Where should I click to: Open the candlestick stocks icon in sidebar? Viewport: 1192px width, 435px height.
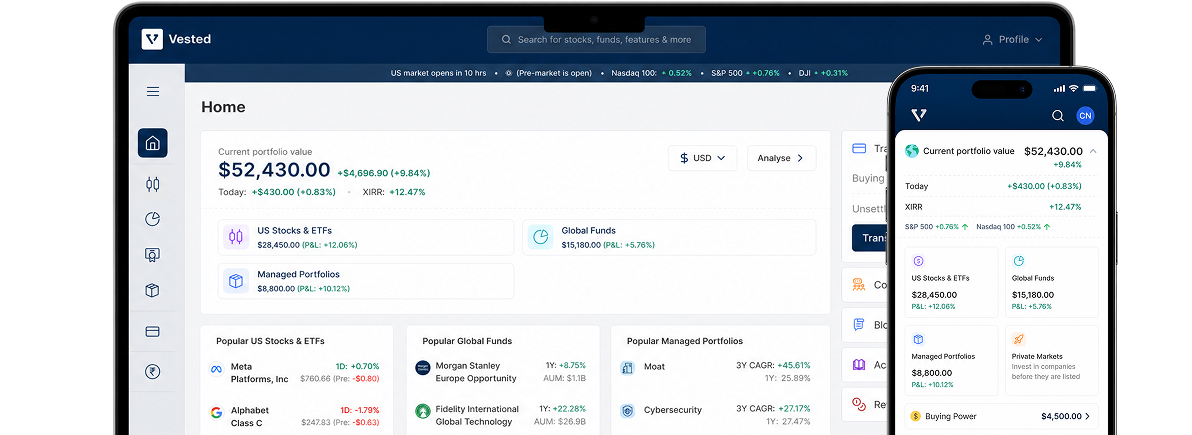[x=153, y=183]
